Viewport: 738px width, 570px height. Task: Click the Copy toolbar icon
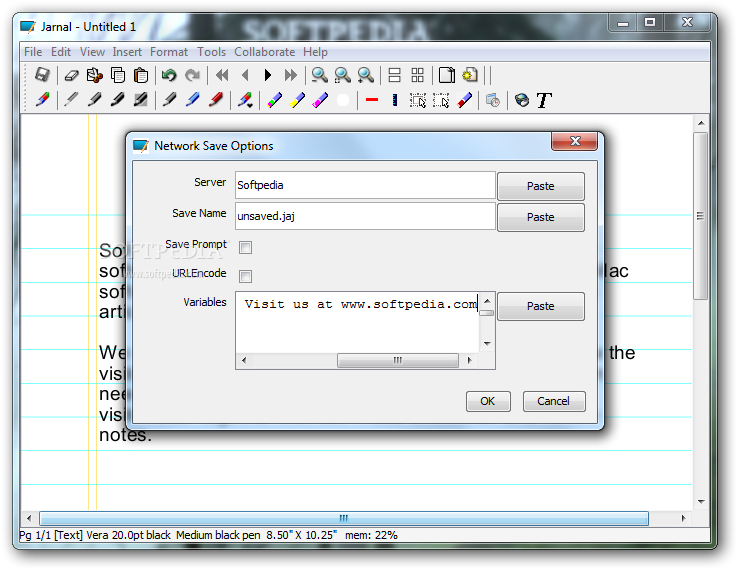118,75
